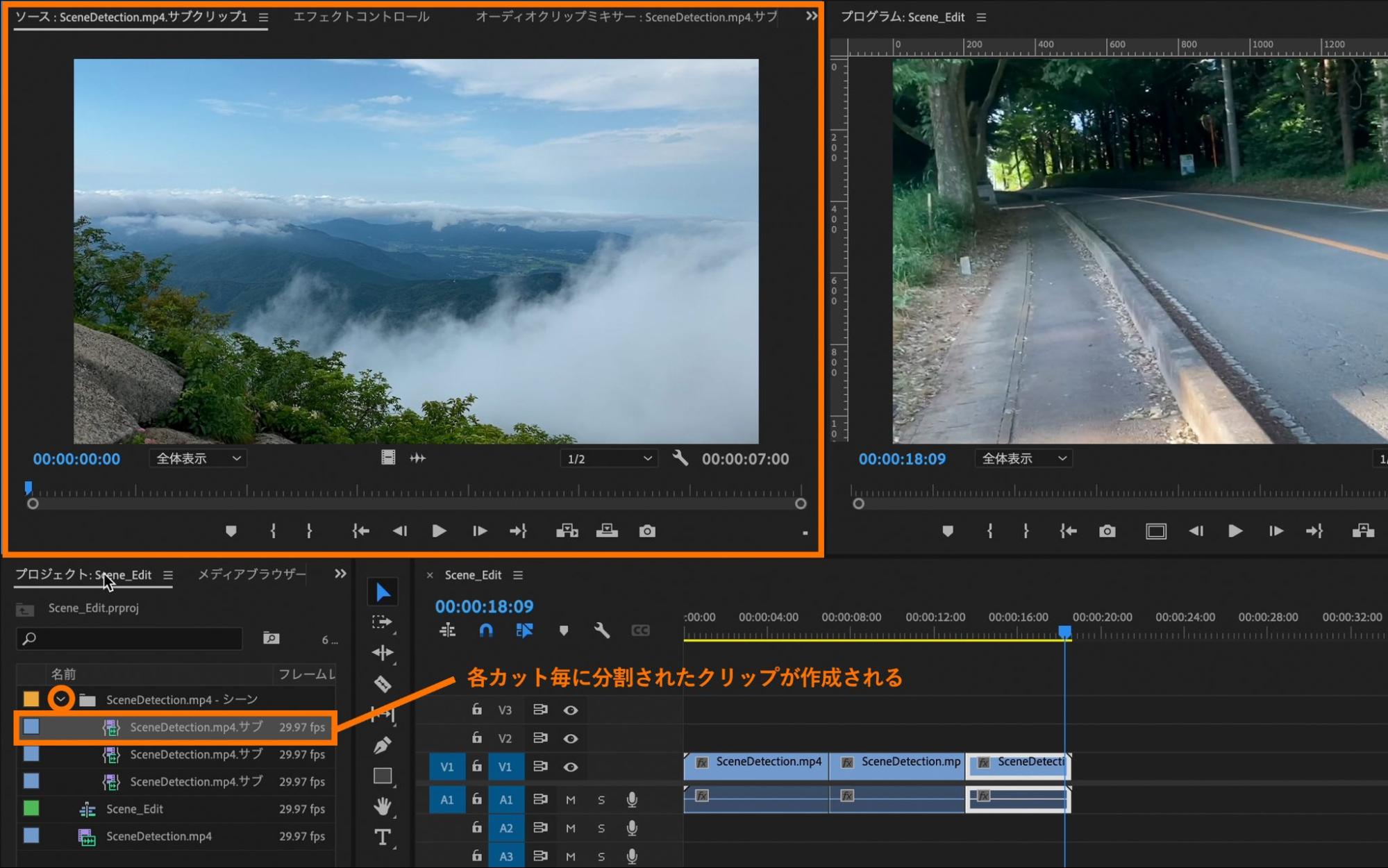
Task: Select the Type tool
Action: coord(383,837)
